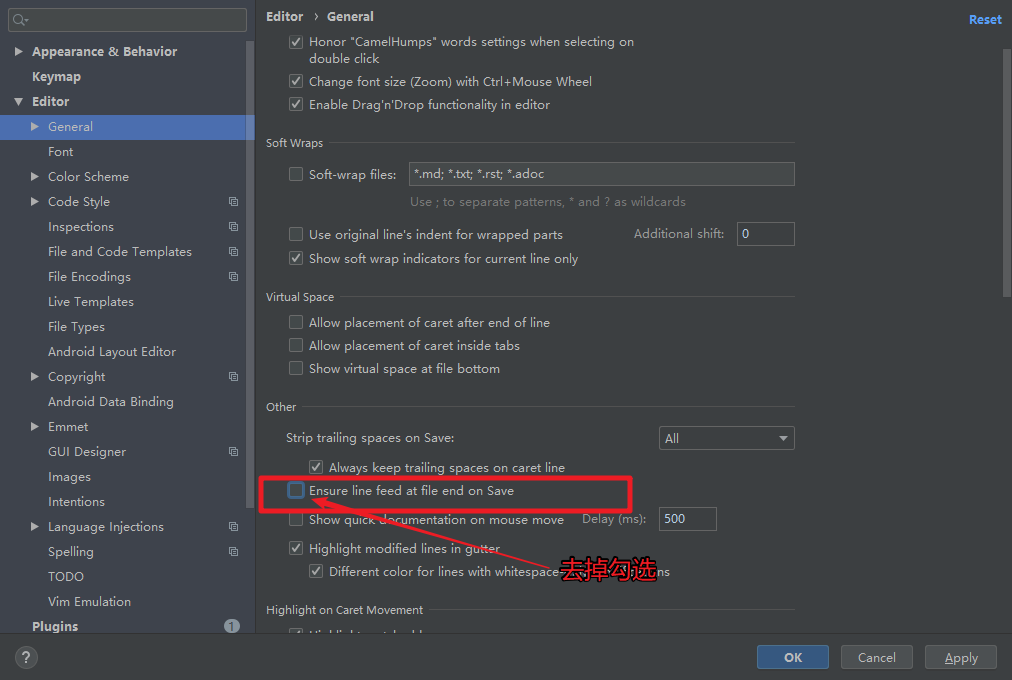Toggle Ensure line feed at file end on Save

(296, 490)
